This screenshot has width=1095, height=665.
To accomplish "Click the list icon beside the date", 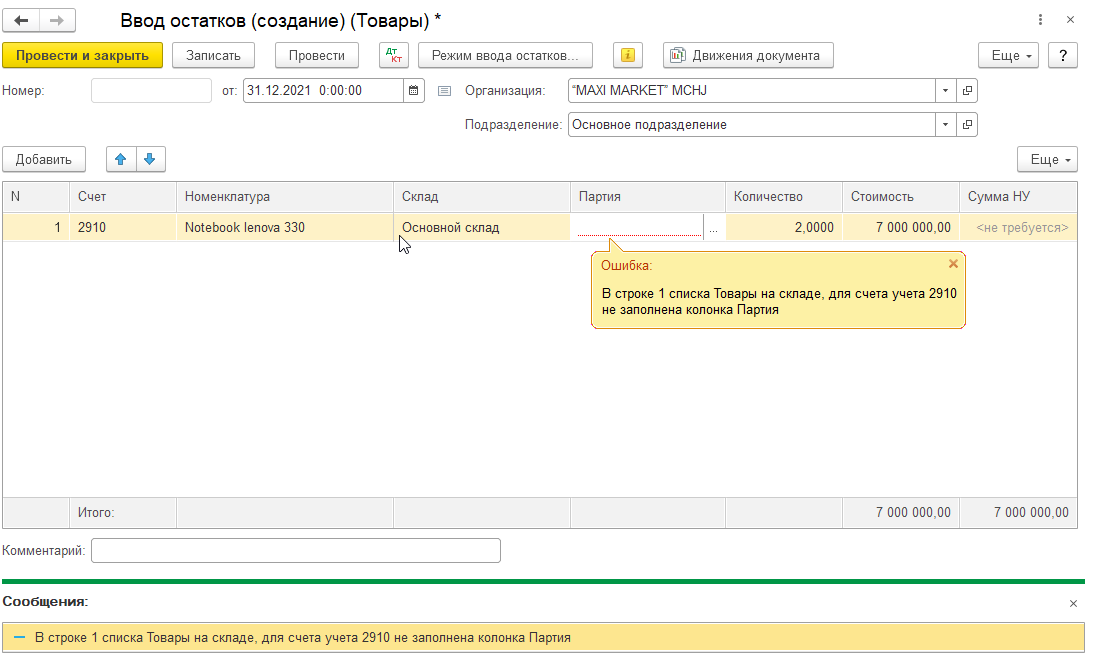I will pos(444,91).
